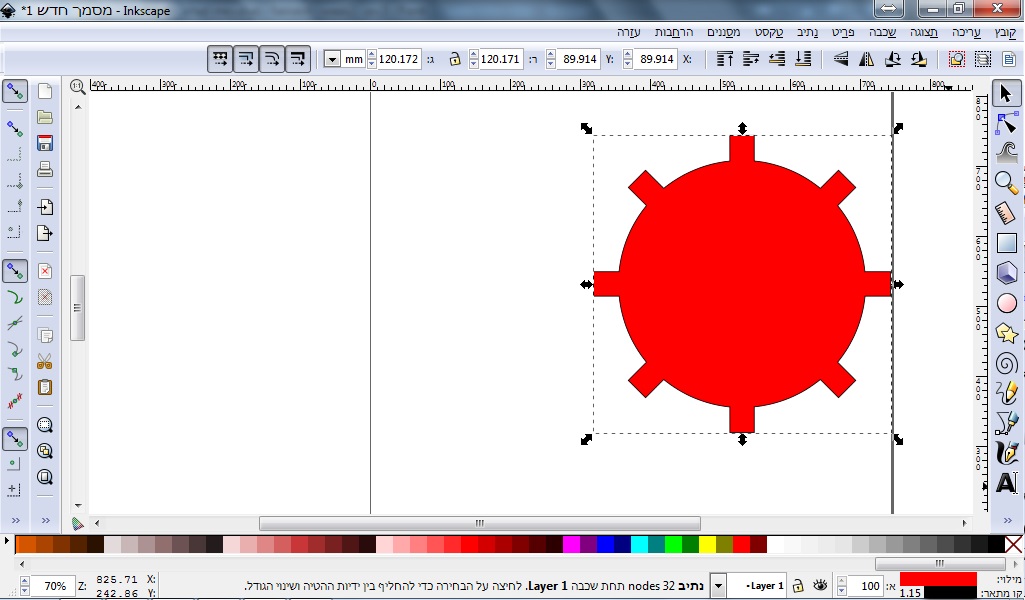Select the Text tool

(1006, 483)
